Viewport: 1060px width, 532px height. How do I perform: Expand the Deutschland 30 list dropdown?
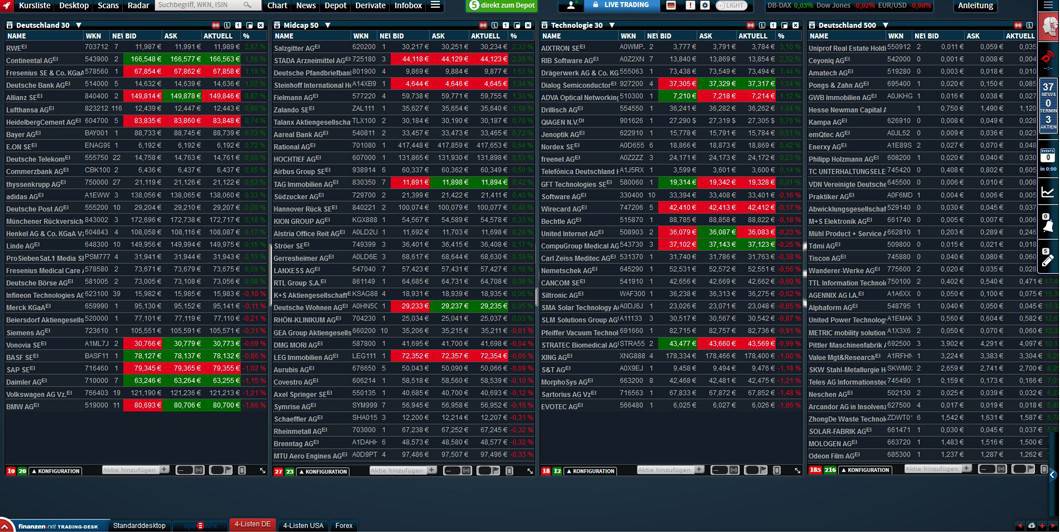click(78, 25)
